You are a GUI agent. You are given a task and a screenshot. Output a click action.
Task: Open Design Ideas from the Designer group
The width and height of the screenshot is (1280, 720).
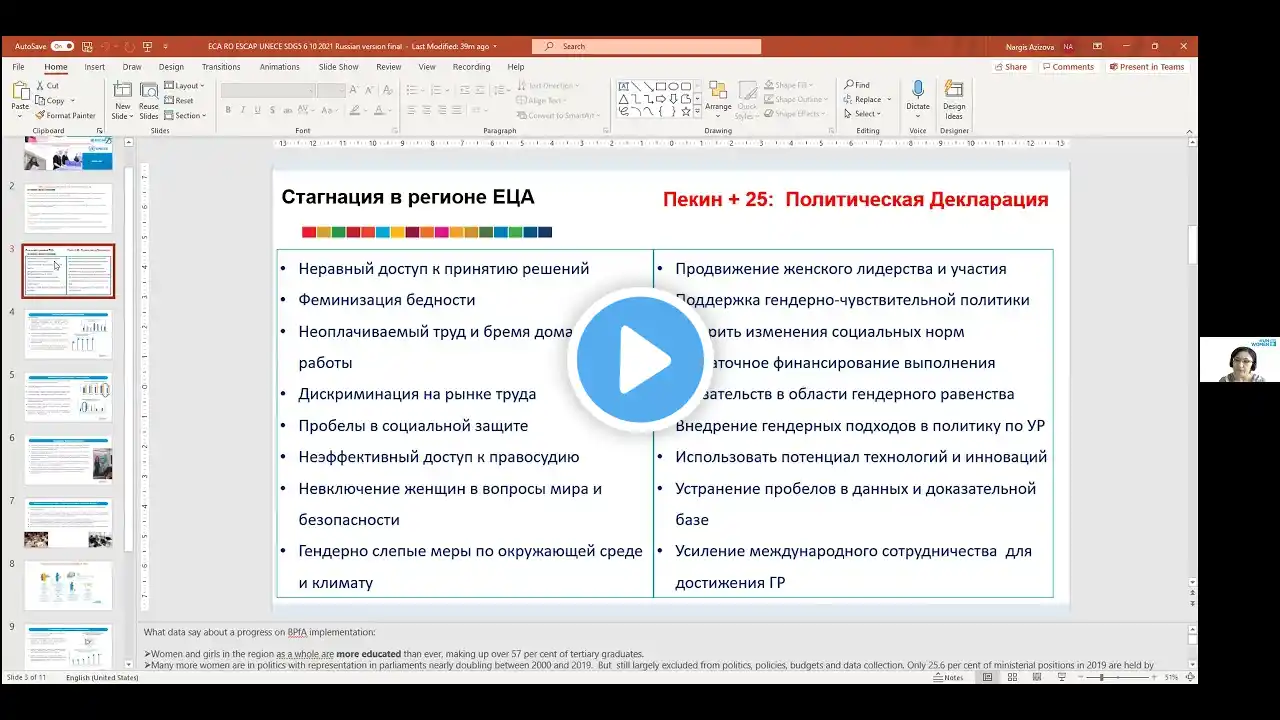point(954,100)
